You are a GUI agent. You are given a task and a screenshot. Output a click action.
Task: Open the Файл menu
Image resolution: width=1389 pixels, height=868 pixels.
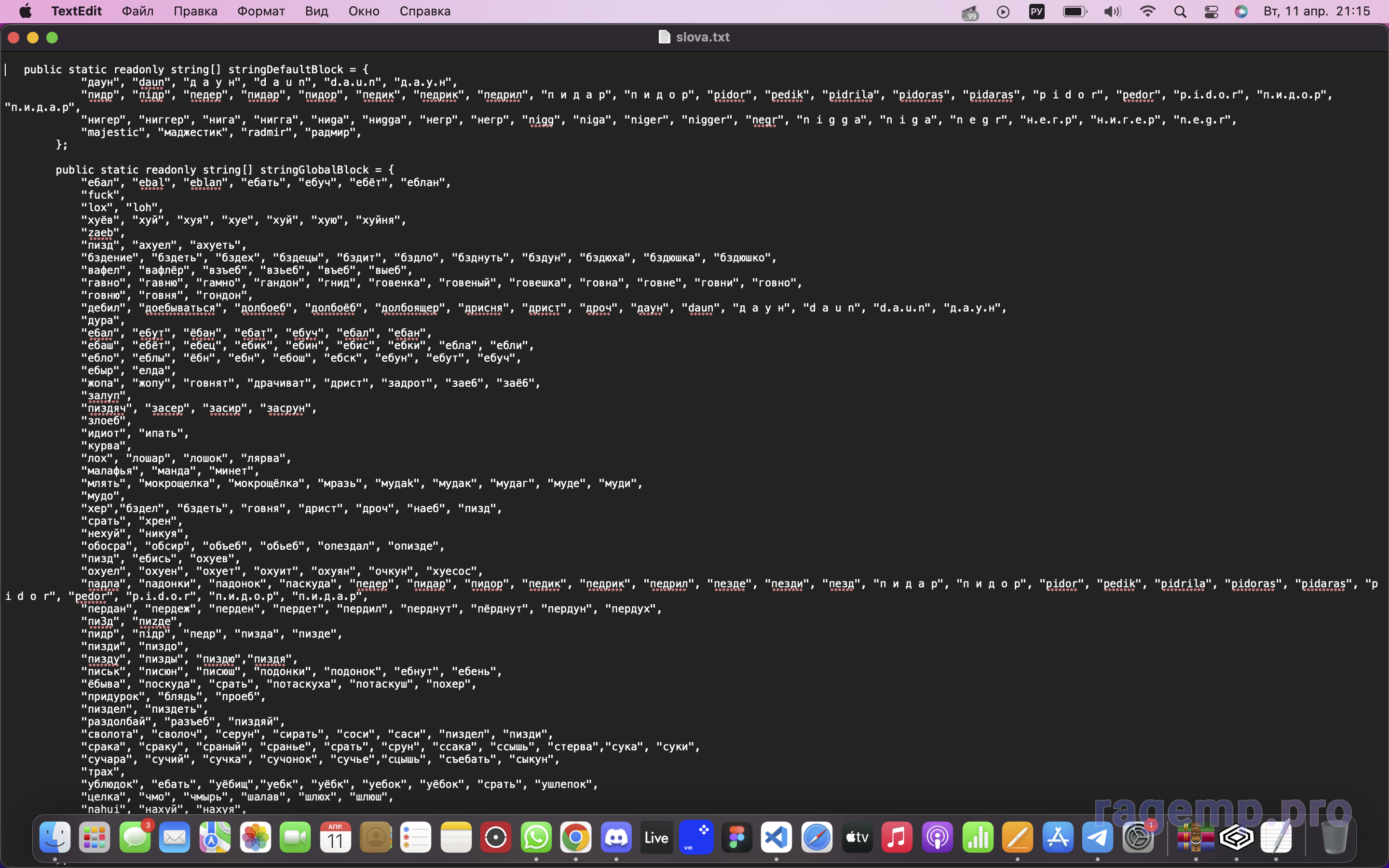click(x=138, y=12)
